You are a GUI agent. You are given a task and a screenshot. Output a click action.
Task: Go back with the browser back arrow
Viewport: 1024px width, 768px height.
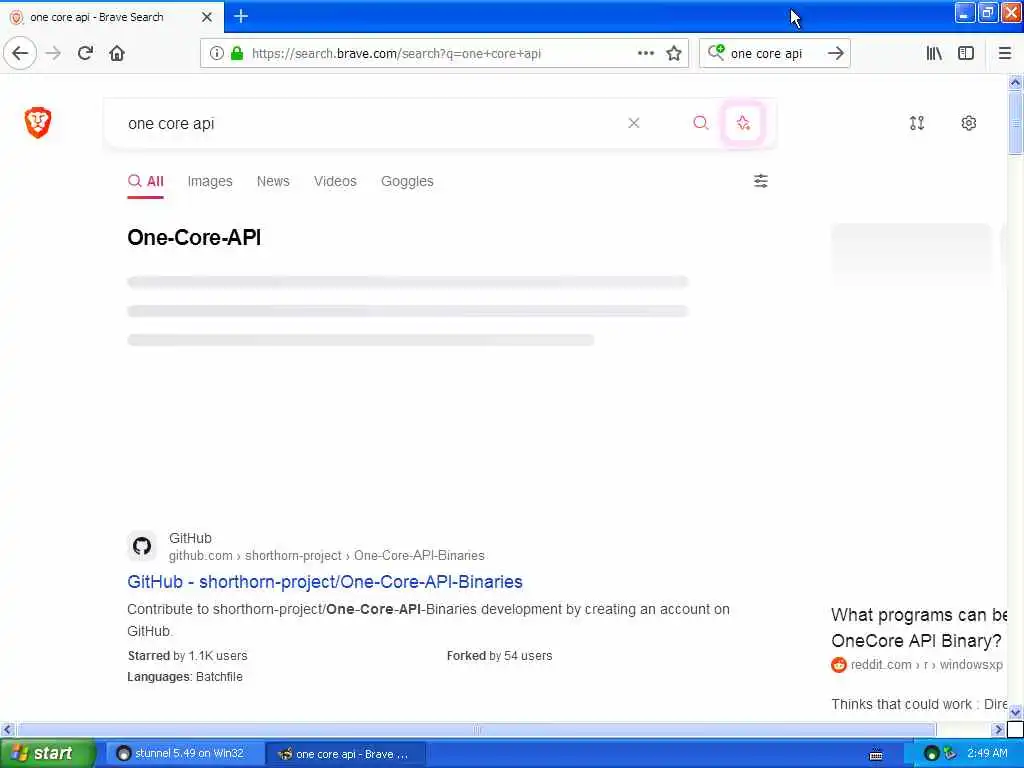(x=20, y=54)
